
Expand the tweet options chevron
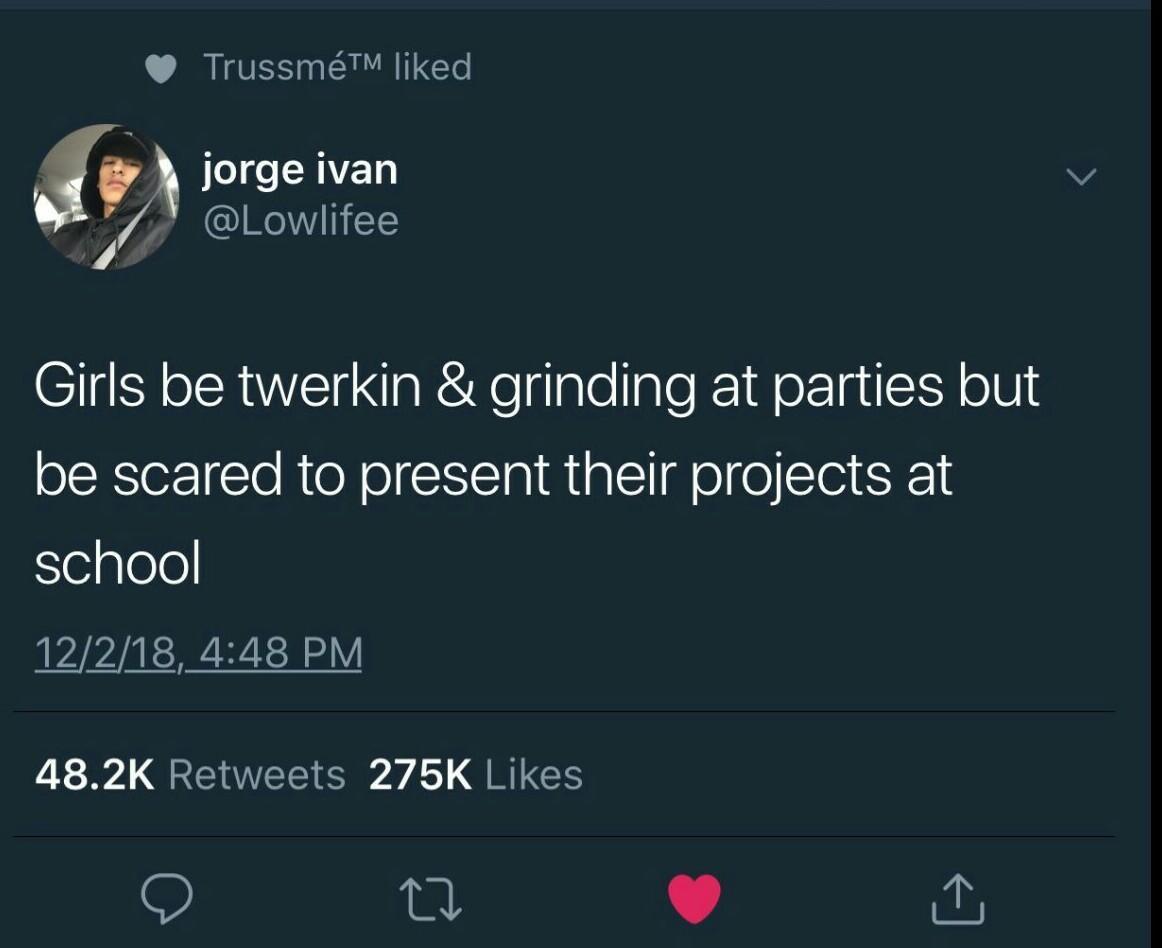(1080, 176)
